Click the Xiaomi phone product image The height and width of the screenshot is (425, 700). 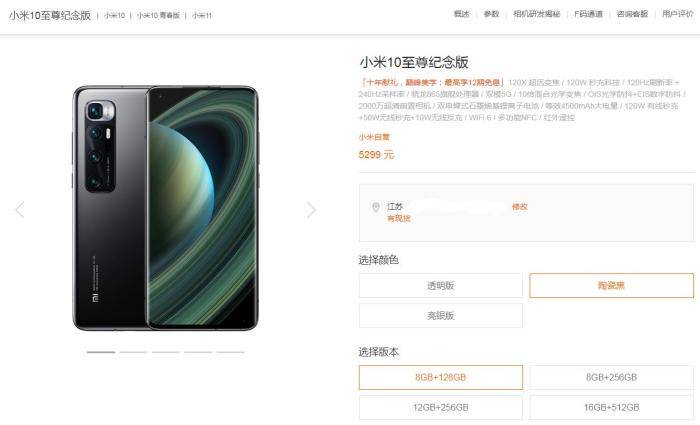pyautogui.click(x=166, y=208)
